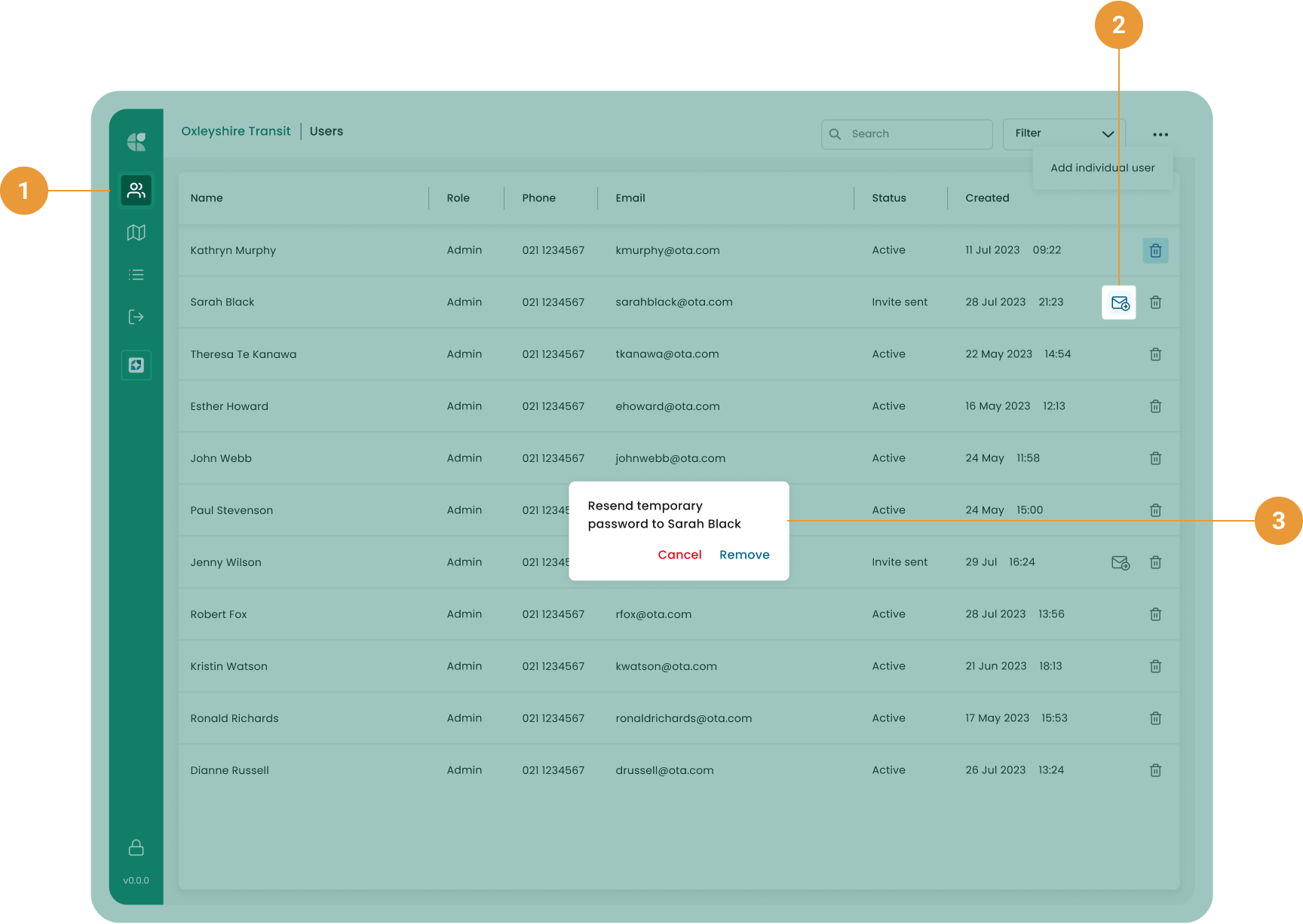1303x924 pixels.
Task: Delete Dianne Russell using trash icon
Action: tap(1155, 770)
